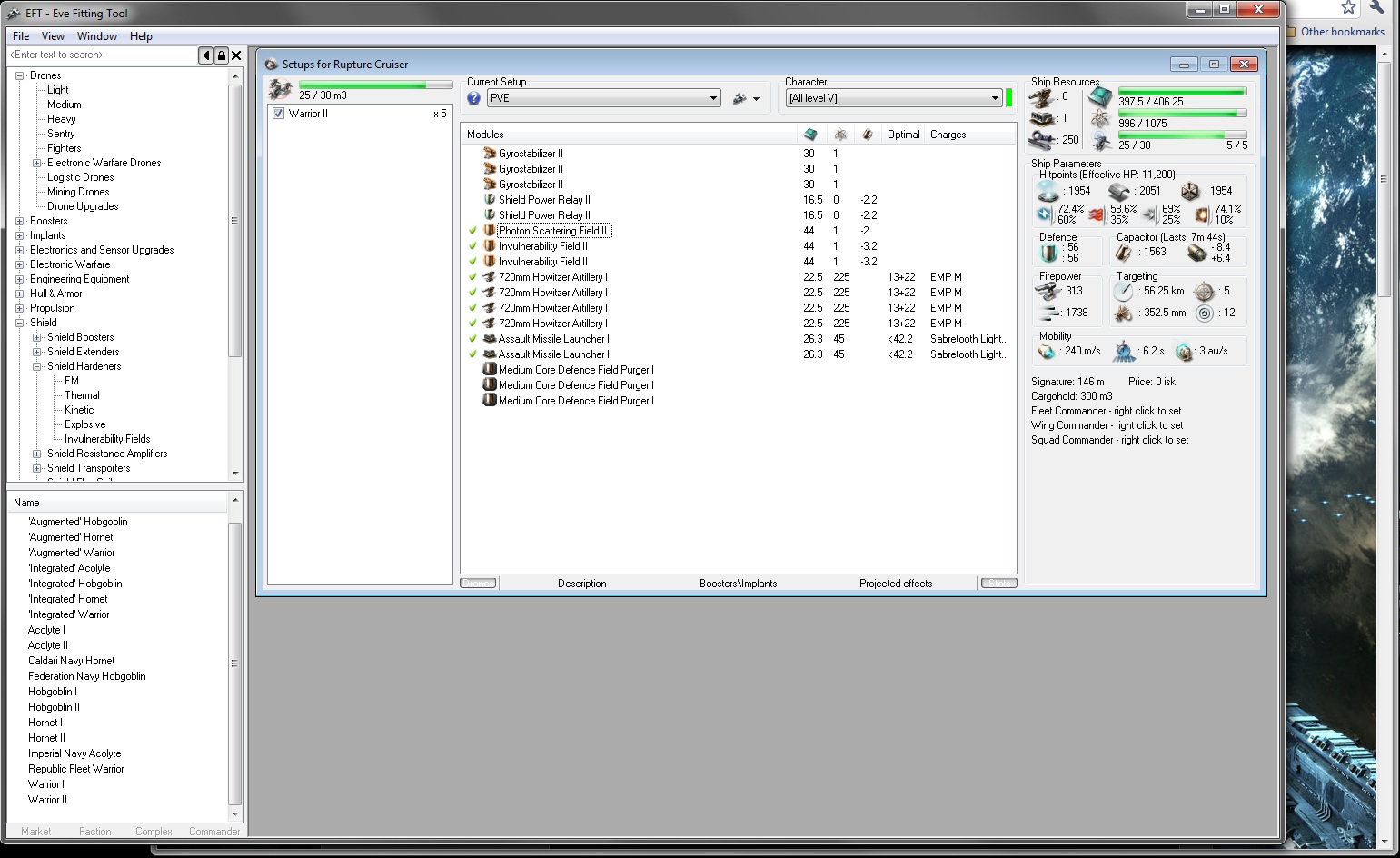
Task: Expand the Shield Boosters tree node
Action: pos(37,337)
